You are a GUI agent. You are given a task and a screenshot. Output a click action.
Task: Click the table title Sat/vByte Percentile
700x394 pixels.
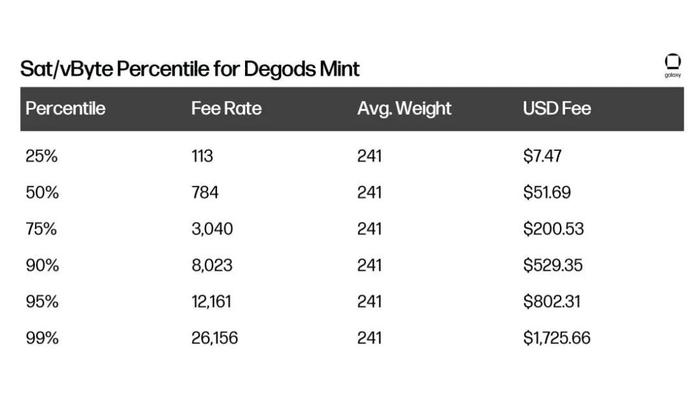pyautogui.click(x=115, y=69)
